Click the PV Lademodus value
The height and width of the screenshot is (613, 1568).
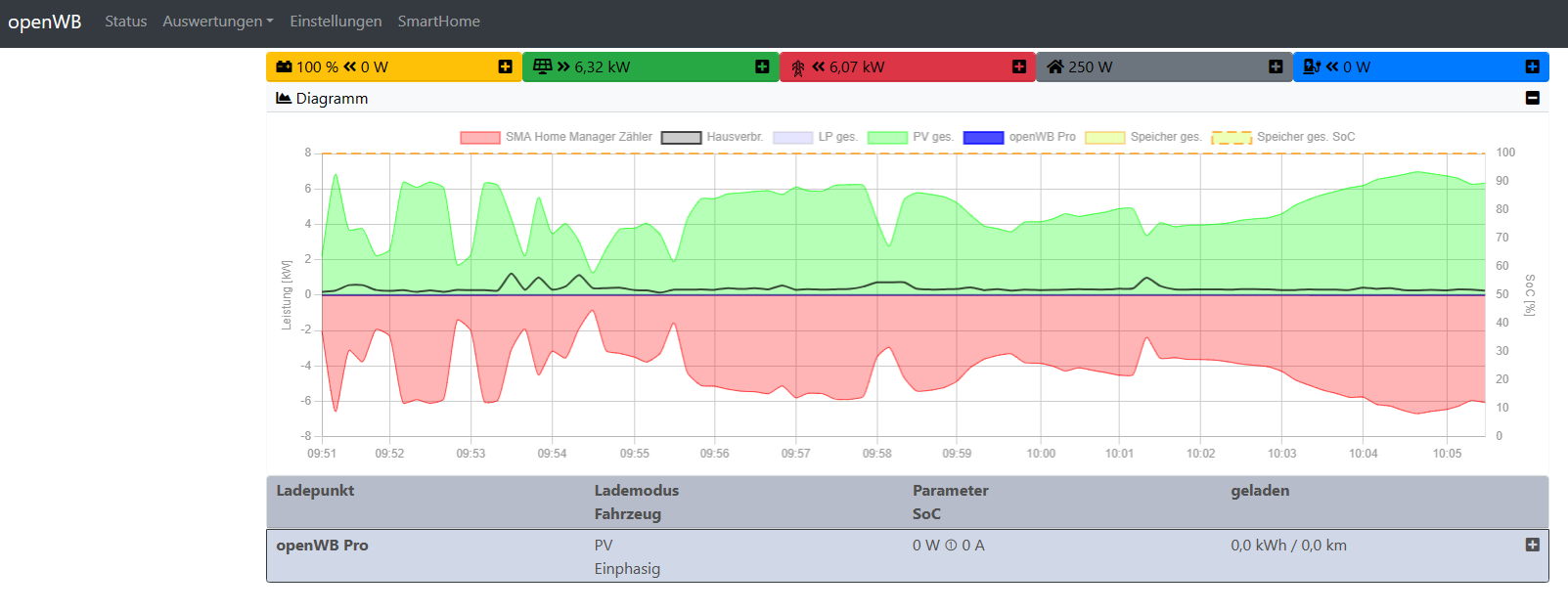coord(604,546)
